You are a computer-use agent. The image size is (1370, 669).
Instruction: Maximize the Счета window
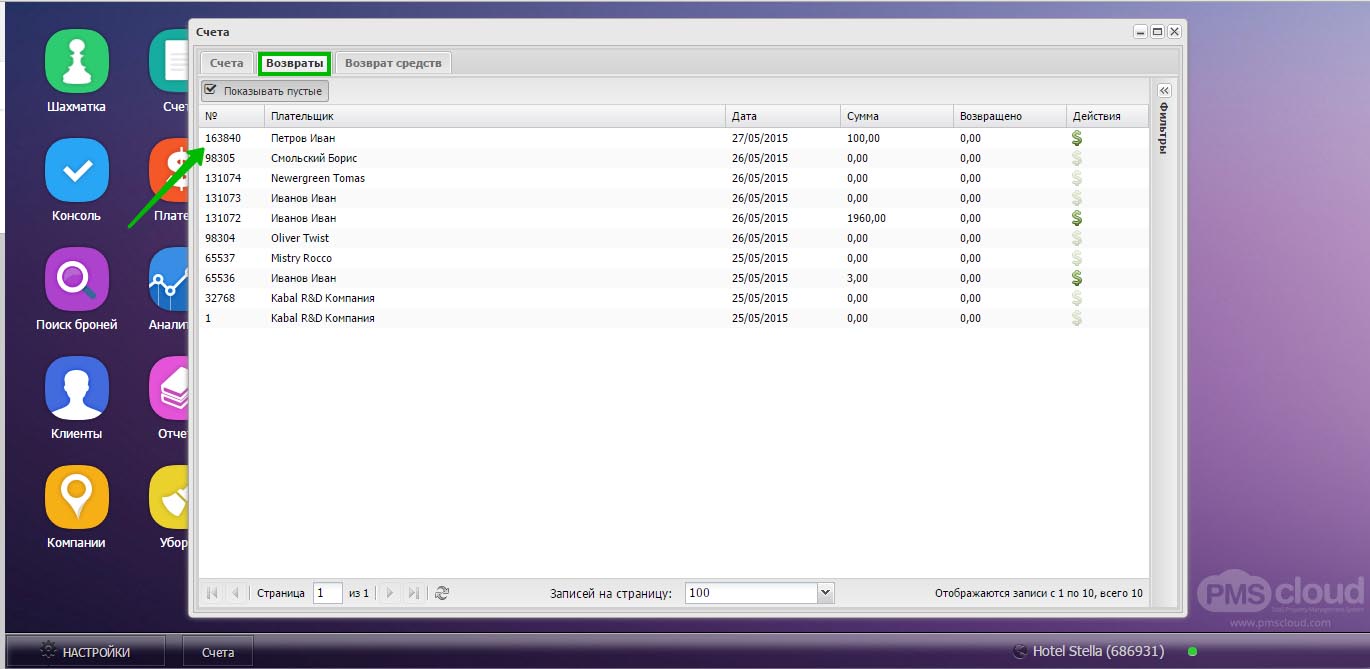(x=1157, y=32)
